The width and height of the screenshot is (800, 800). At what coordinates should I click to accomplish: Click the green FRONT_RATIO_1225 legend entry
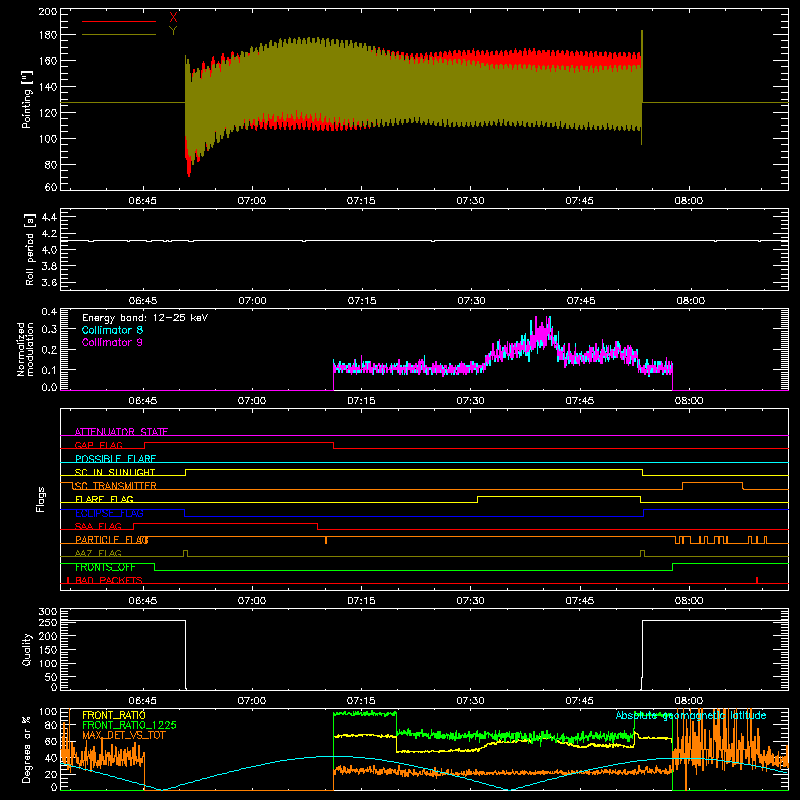tap(129, 725)
